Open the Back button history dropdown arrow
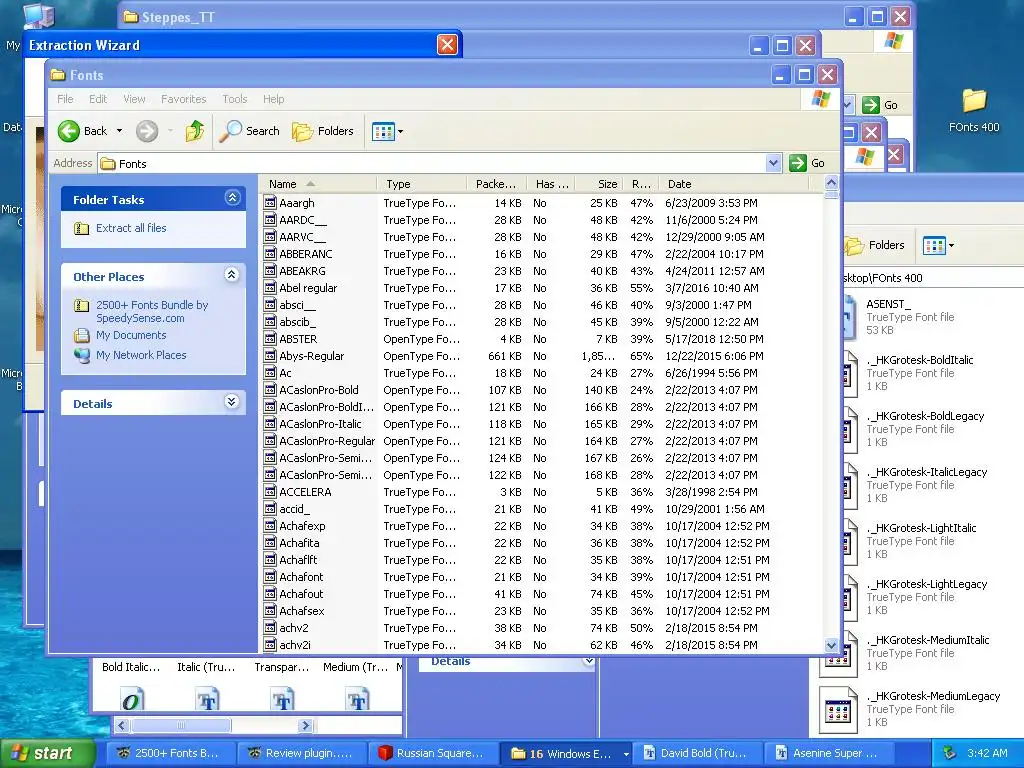The image size is (1024, 768). click(x=120, y=131)
